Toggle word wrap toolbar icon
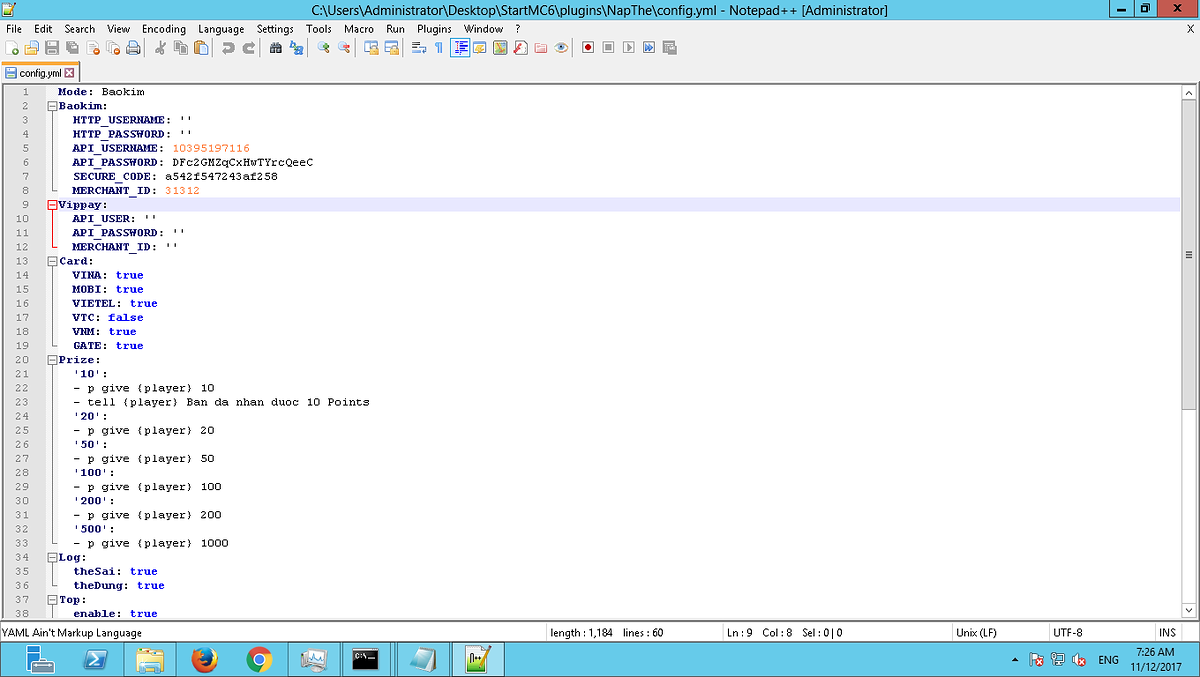 (418, 47)
